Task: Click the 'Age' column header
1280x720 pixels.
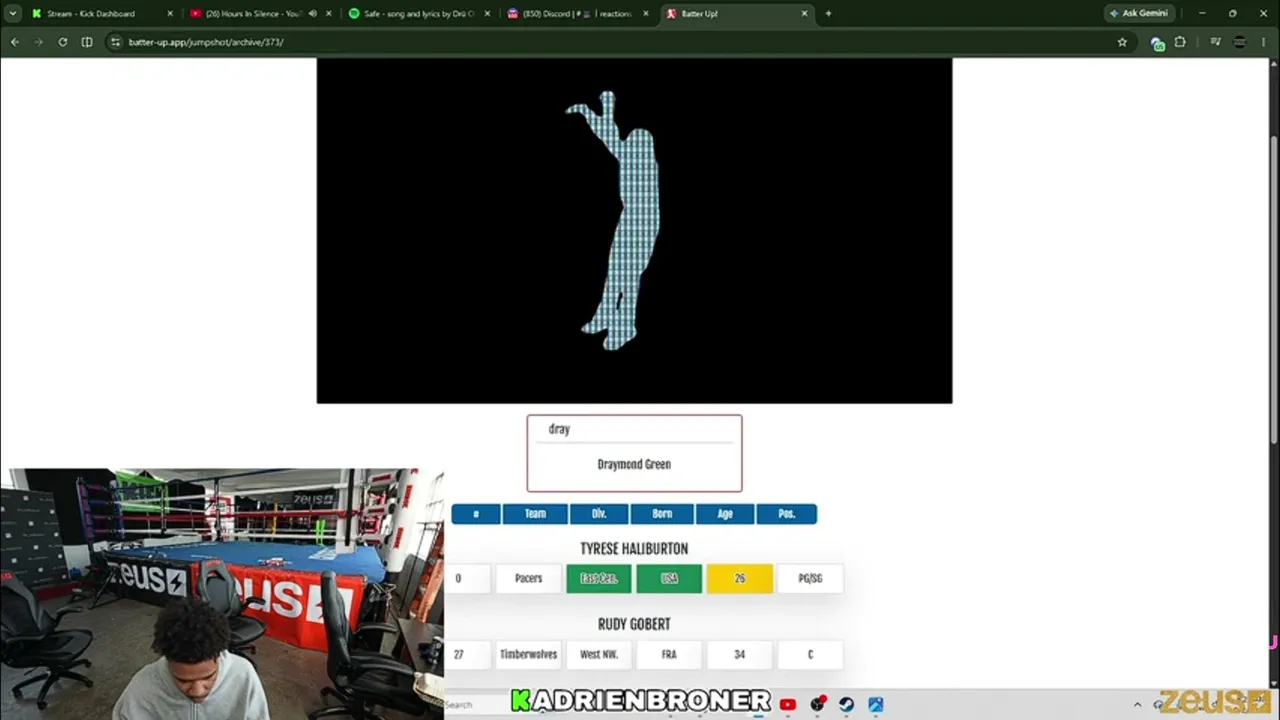Action: click(725, 514)
